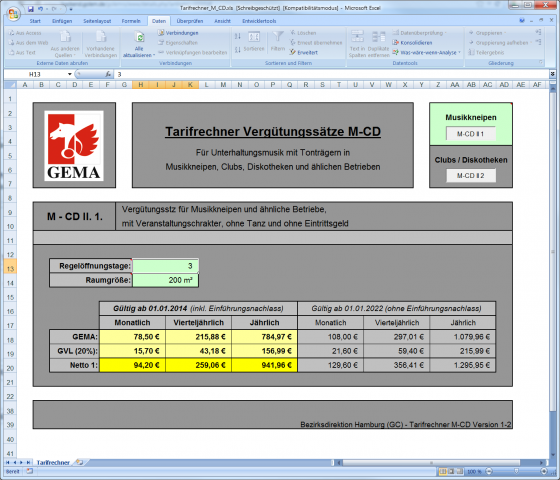Click Eigenschaften in Verbindungen group
The height and width of the screenshot is (480, 560).
tap(178, 42)
